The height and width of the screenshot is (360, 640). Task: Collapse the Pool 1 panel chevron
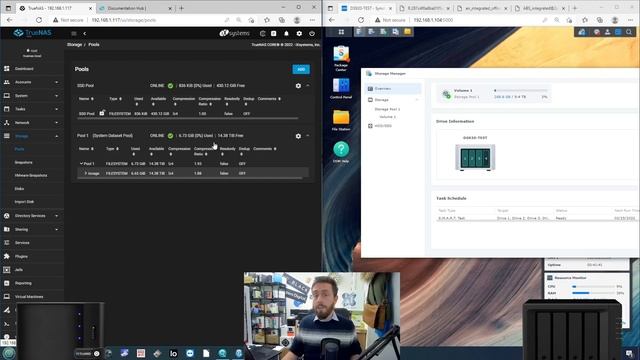[308, 136]
